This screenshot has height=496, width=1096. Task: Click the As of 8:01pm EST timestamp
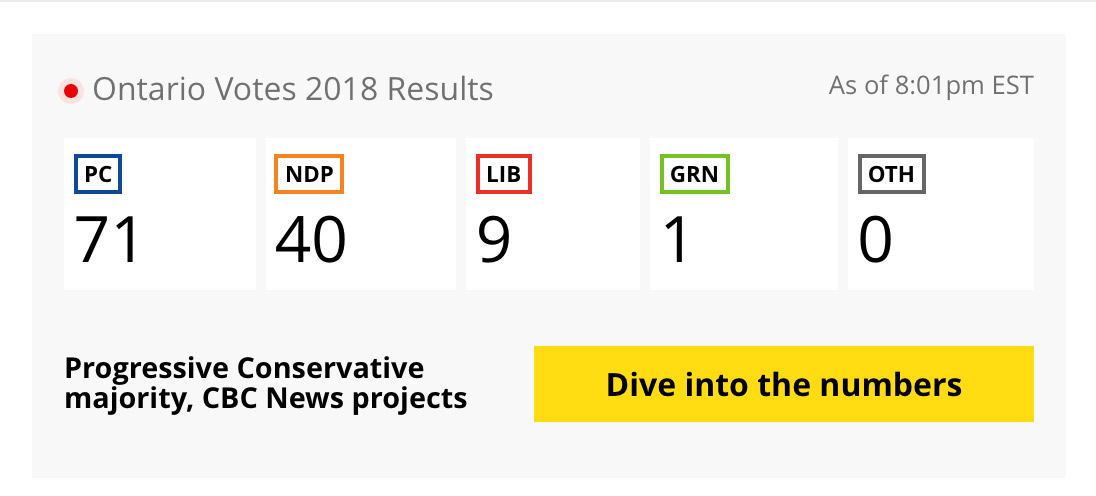pos(930,86)
